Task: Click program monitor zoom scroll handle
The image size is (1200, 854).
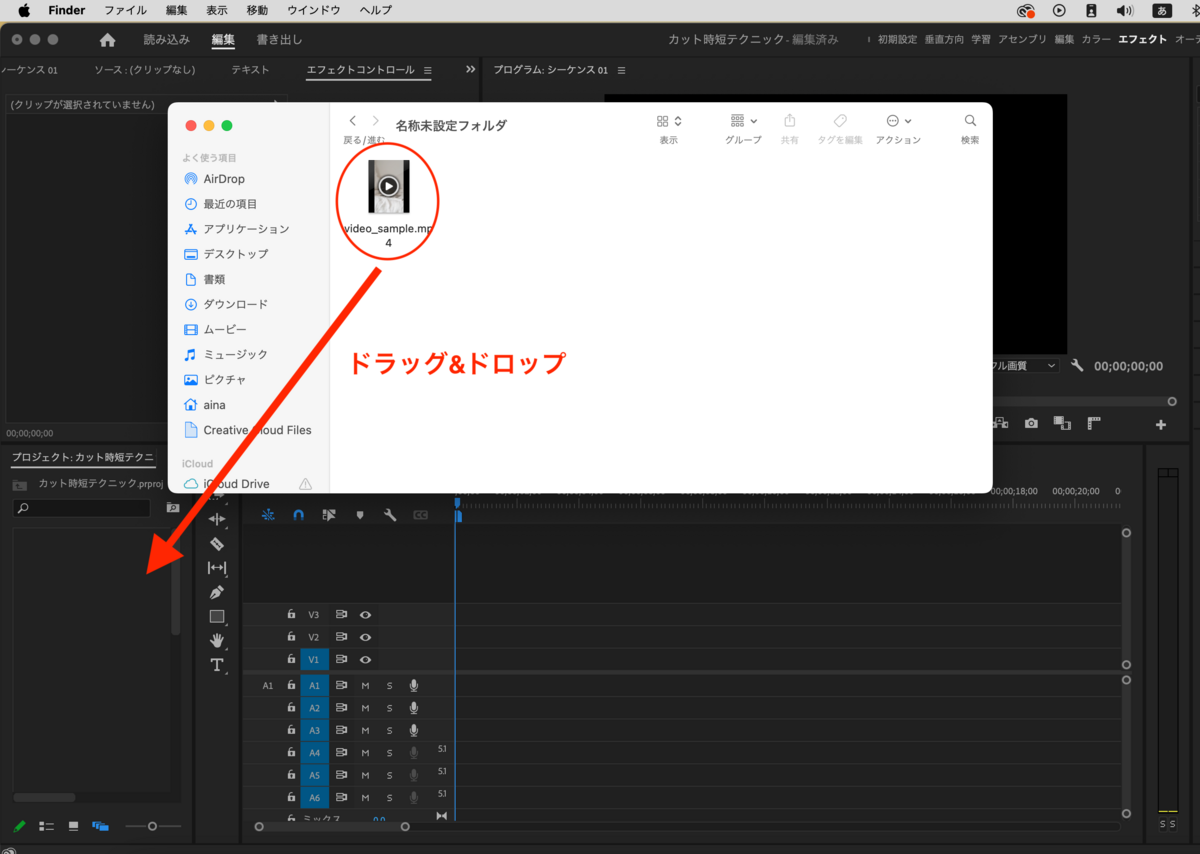Action: tap(1172, 401)
